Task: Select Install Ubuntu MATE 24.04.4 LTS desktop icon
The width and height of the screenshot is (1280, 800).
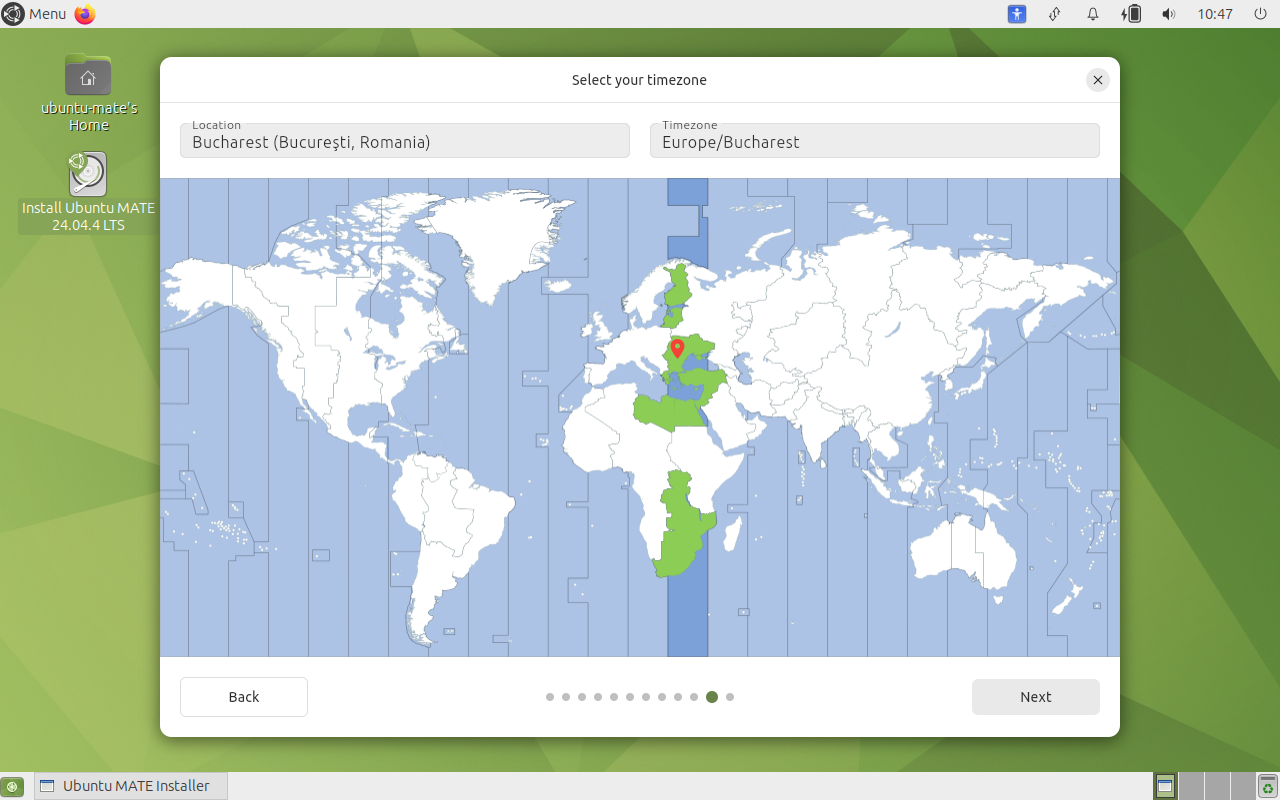Action: pos(88,192)
